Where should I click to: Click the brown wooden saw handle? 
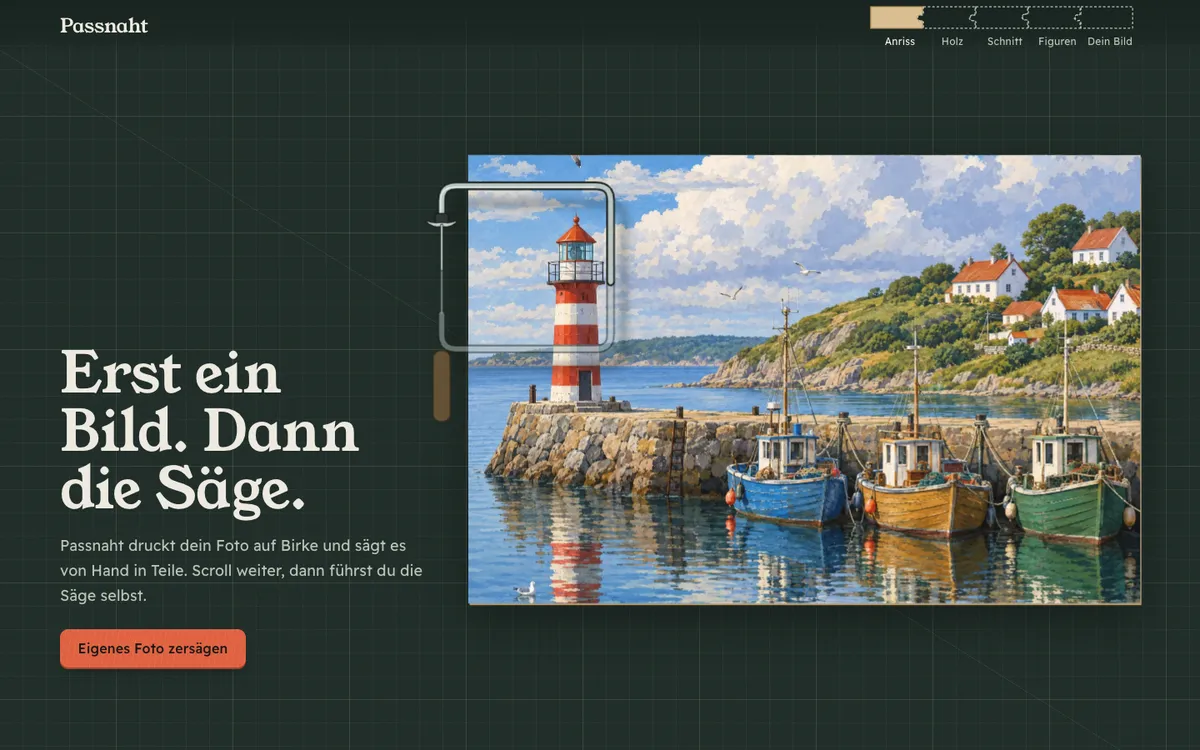pyautogui.click(x=441, y=385)
